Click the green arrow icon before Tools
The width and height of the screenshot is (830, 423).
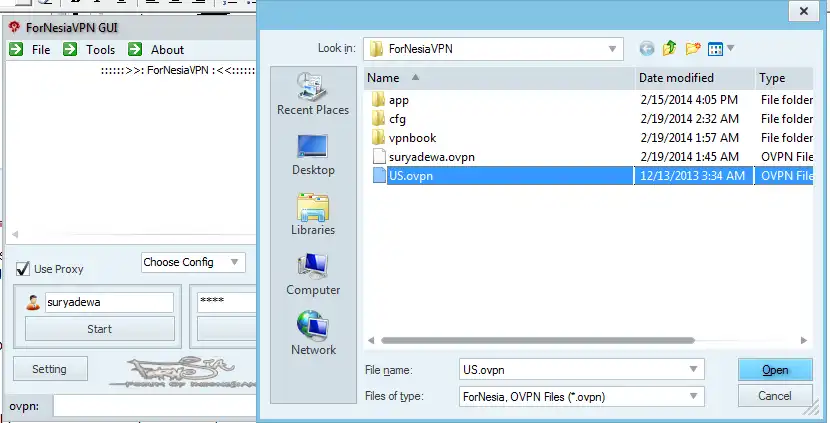70,49
